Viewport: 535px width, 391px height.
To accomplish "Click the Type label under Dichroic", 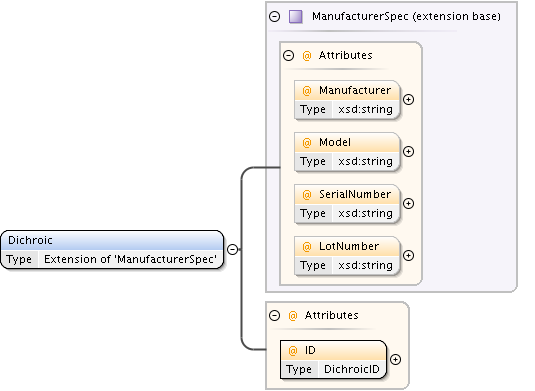I will (x=19, y=259).
